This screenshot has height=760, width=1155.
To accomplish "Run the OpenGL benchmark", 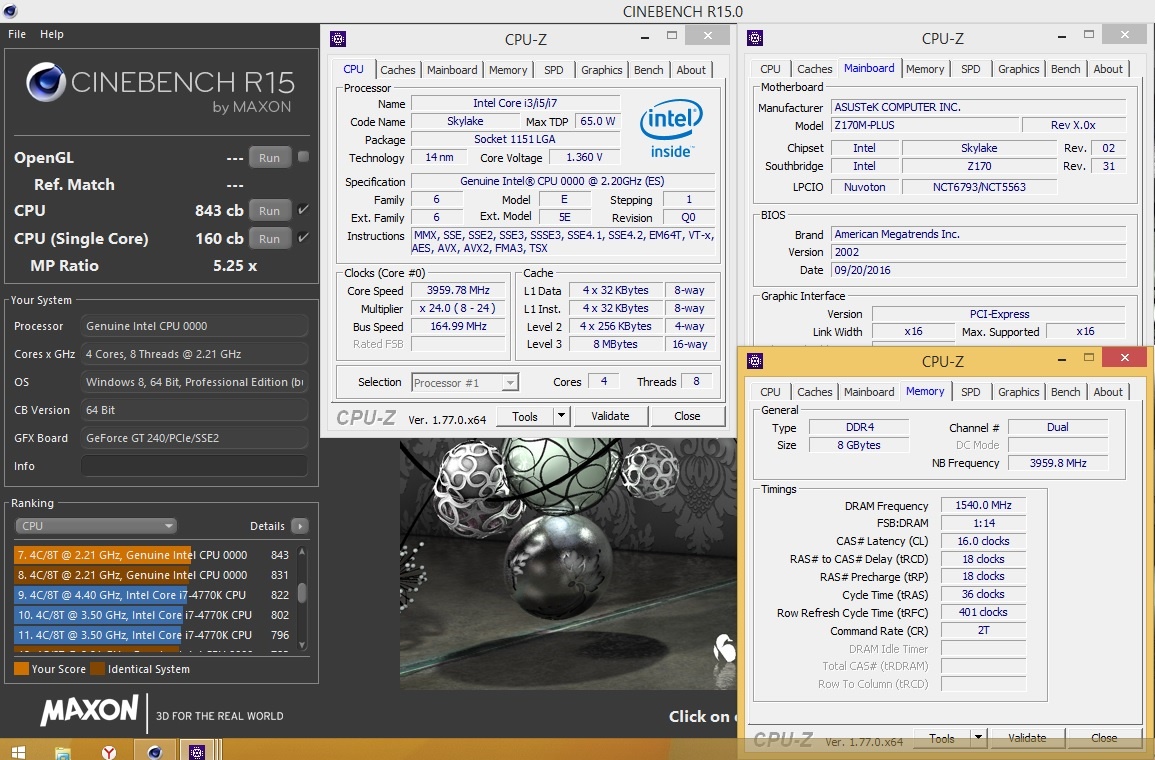I will (269, 158).
